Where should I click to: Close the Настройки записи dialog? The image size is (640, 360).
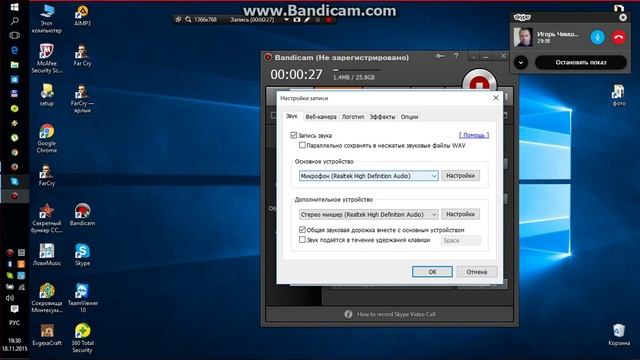click(x=496, y=98)
